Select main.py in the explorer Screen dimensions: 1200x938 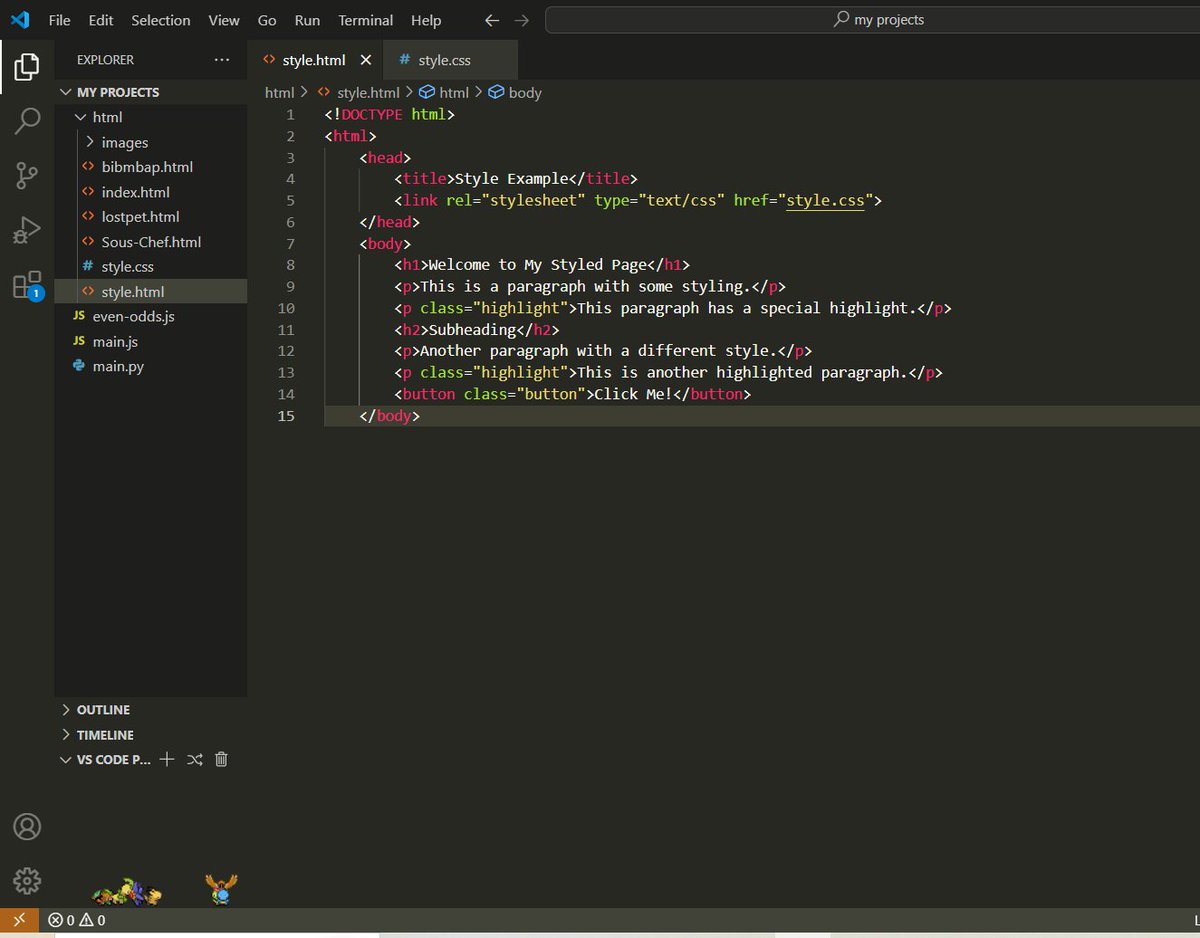117,366
